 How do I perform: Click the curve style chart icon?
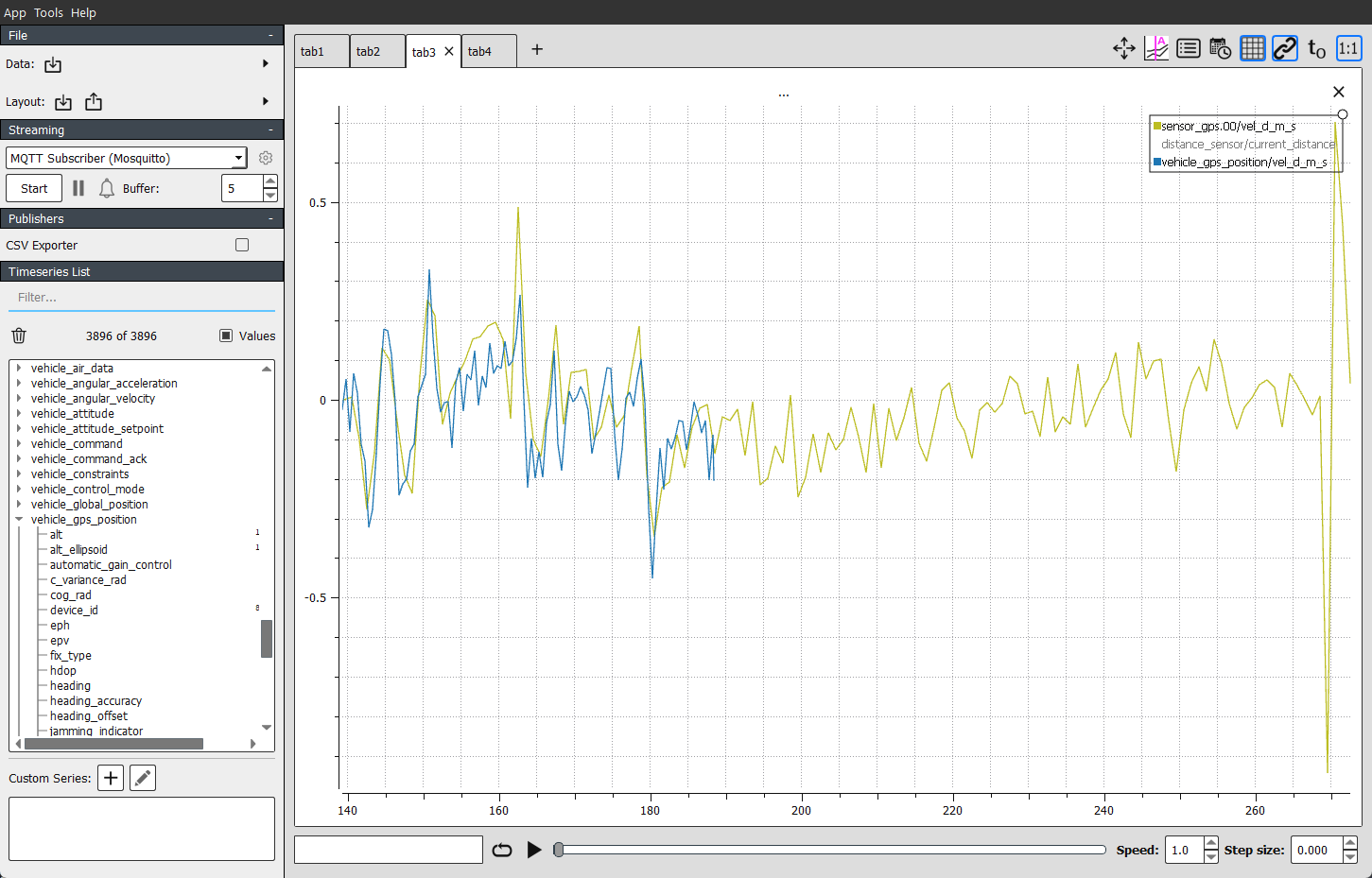pyautogui.click(x=1156, y=48)
